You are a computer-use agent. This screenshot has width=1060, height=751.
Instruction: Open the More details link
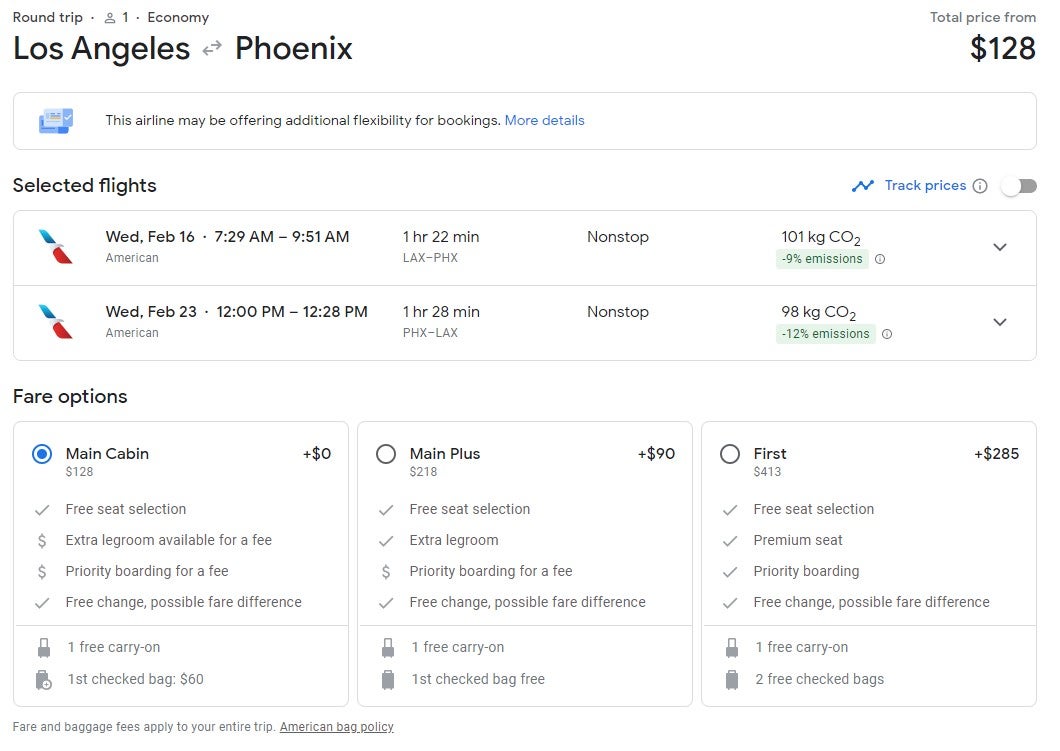tap(545, 120)
